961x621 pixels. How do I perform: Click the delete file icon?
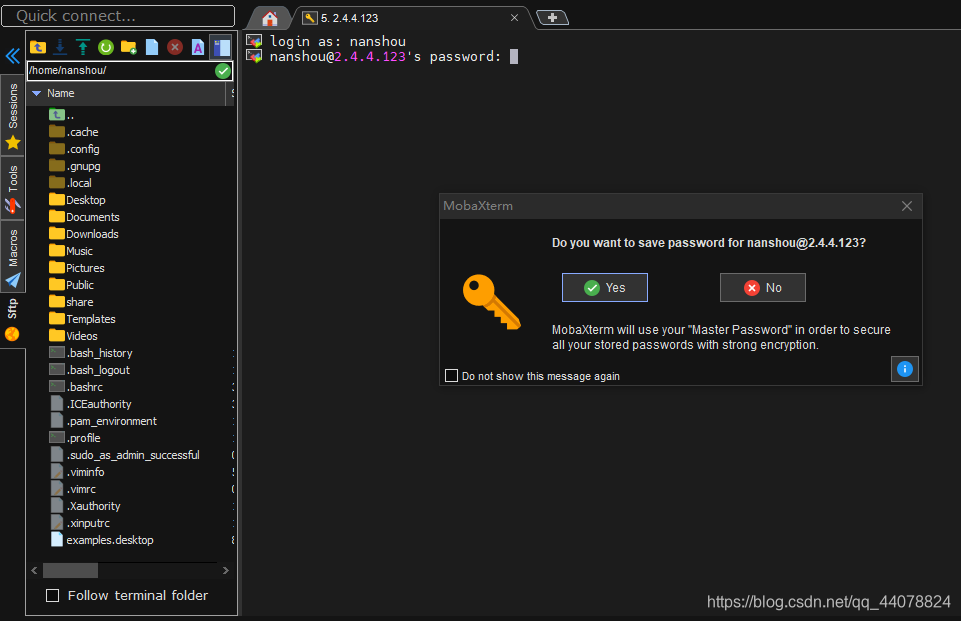174,47
